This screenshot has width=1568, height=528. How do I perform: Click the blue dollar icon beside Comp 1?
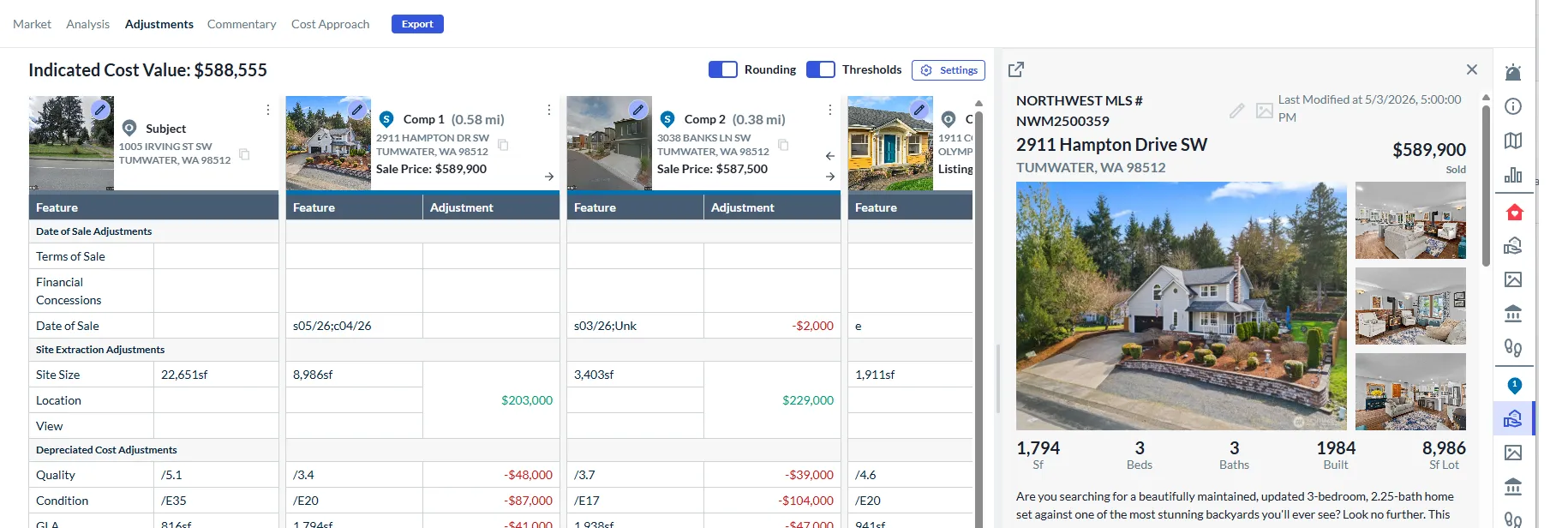pos(386,119)
